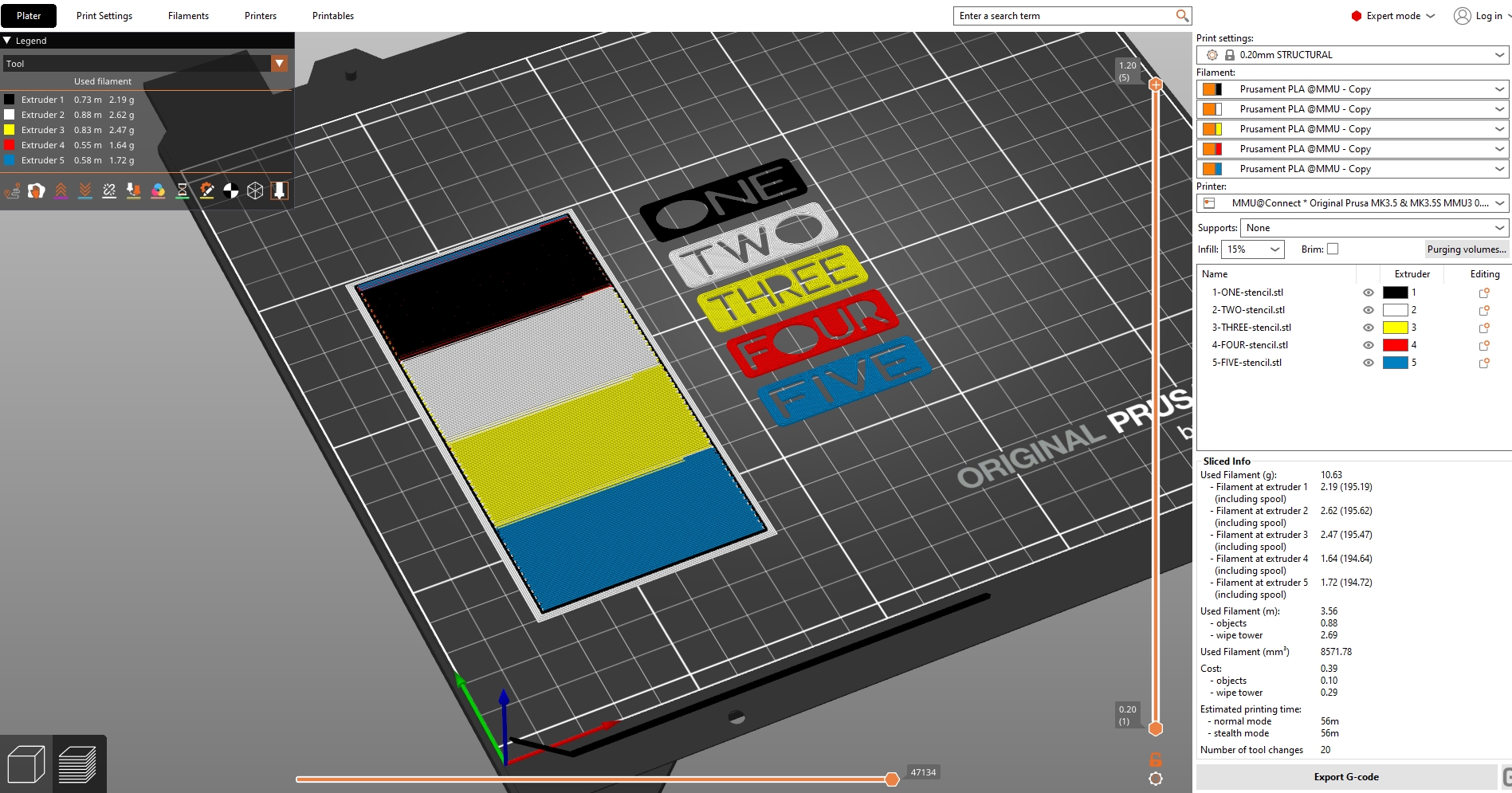Open the Filaments tab
The height and width of the screenshot is (793, 1512).
[188, 16]
